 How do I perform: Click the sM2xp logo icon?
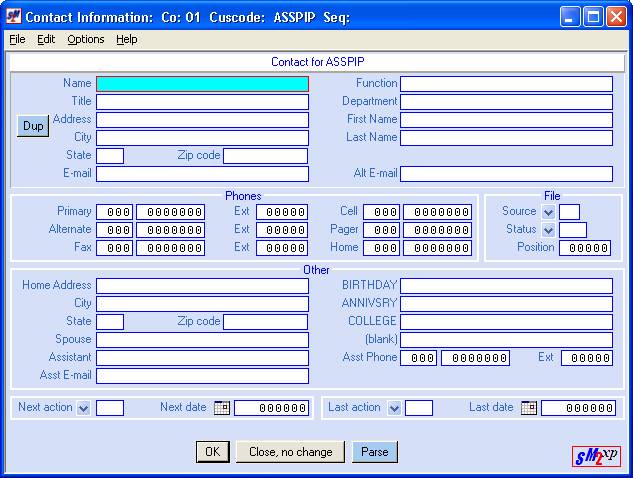pos(596,456)
